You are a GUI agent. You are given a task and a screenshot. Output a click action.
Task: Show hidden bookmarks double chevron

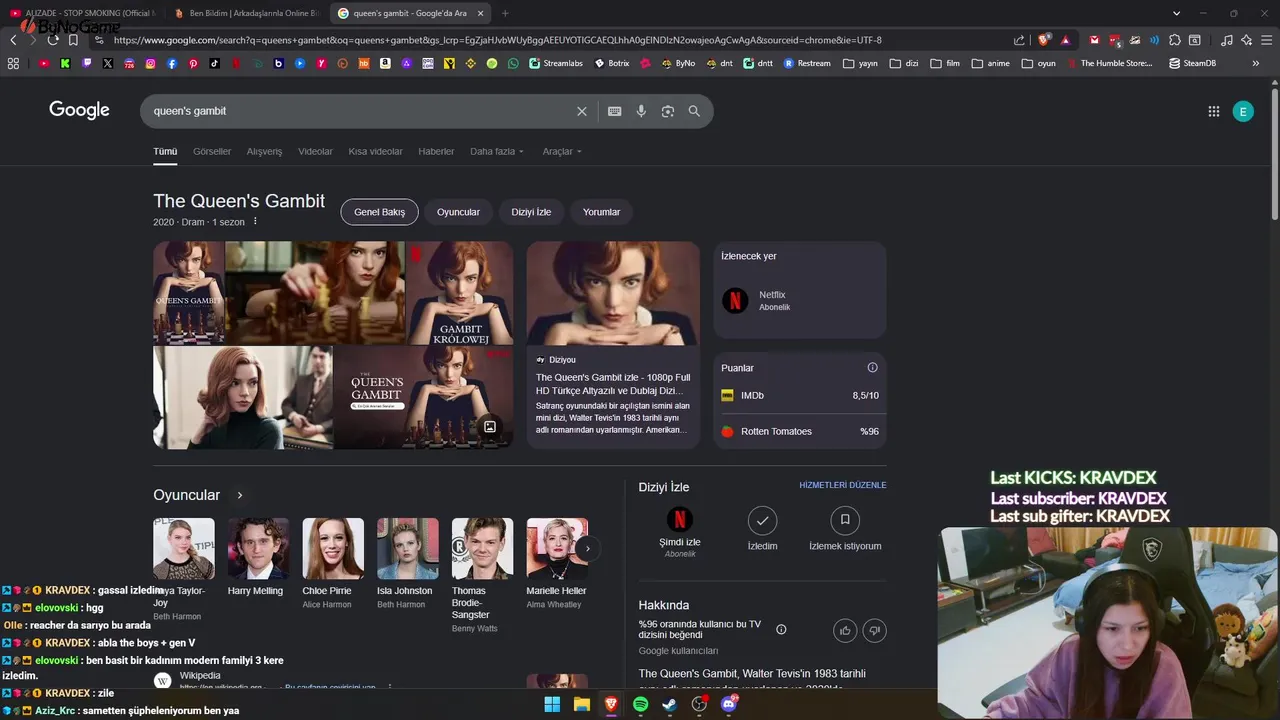[1256, 63]
